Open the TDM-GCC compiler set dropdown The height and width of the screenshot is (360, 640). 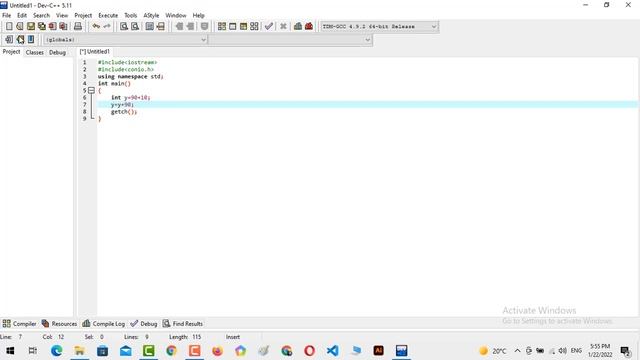point(380,27)
